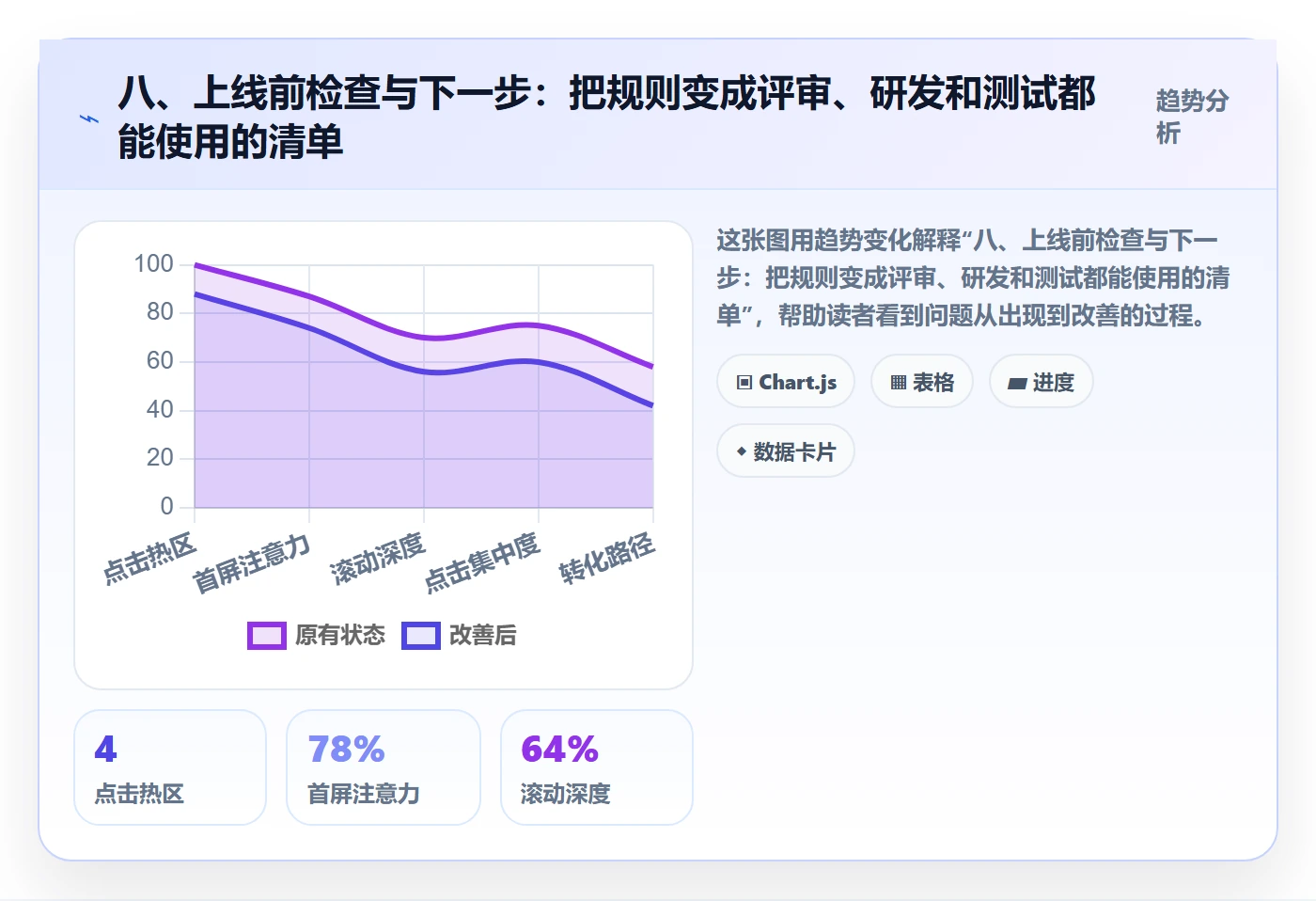
Task: Click the table icon in the 表格 chip
Action: click(x=899, y=383)
